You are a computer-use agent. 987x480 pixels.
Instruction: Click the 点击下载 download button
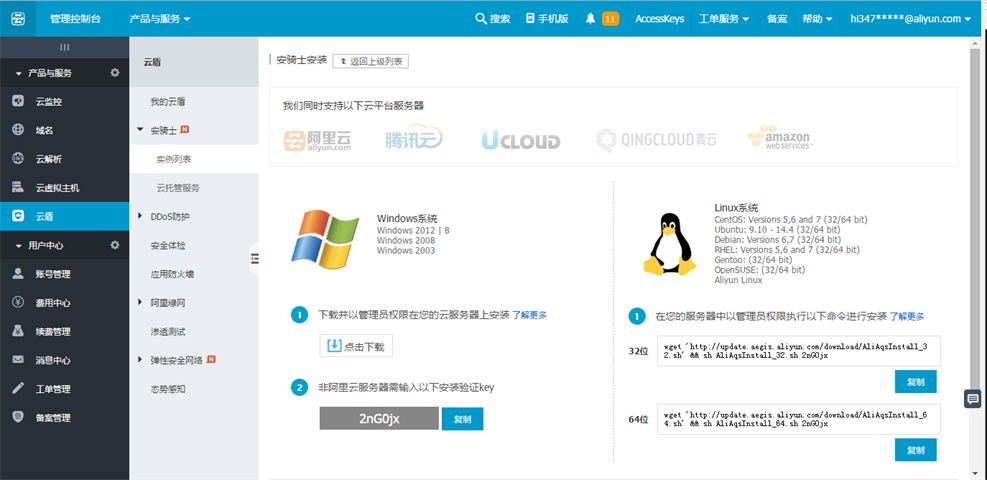355,346
